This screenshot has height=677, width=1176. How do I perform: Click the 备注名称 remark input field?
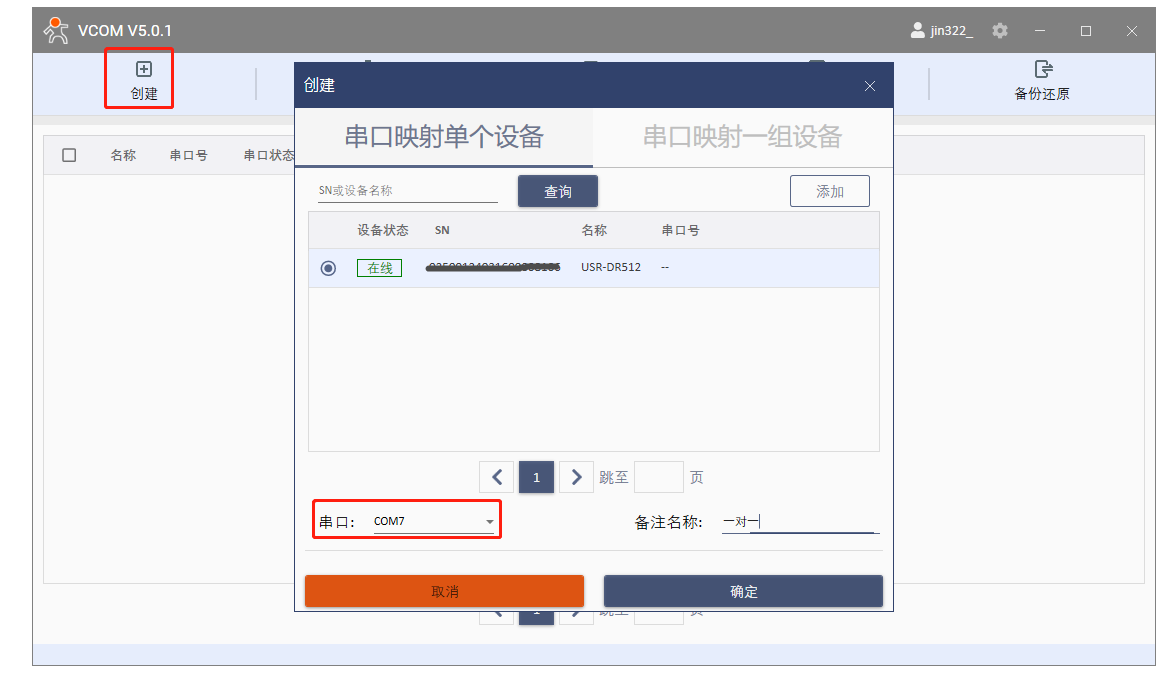click(798, 521)
